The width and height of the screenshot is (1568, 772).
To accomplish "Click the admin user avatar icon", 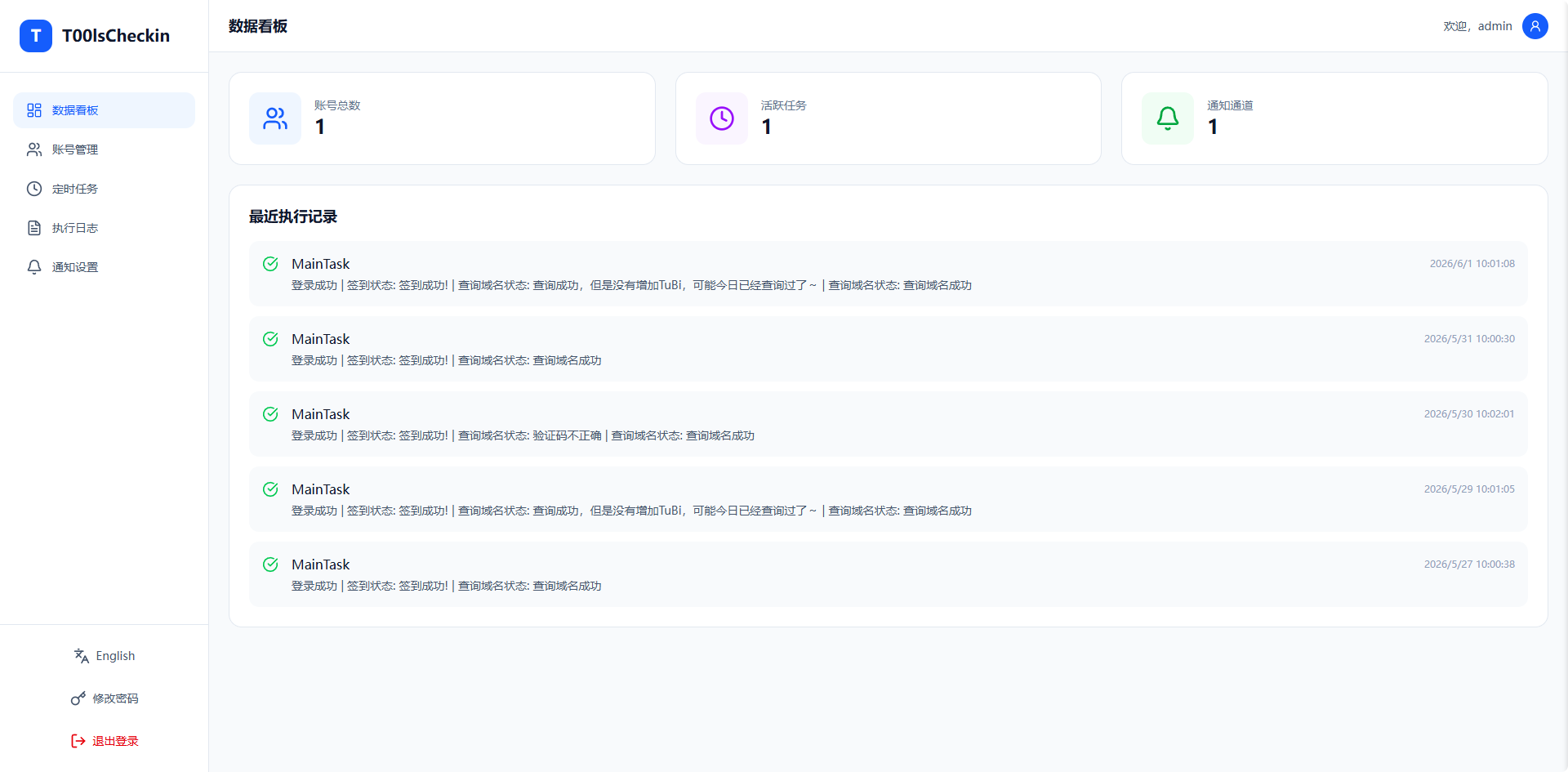I will pyautogui.click(x=1535, y=26).
